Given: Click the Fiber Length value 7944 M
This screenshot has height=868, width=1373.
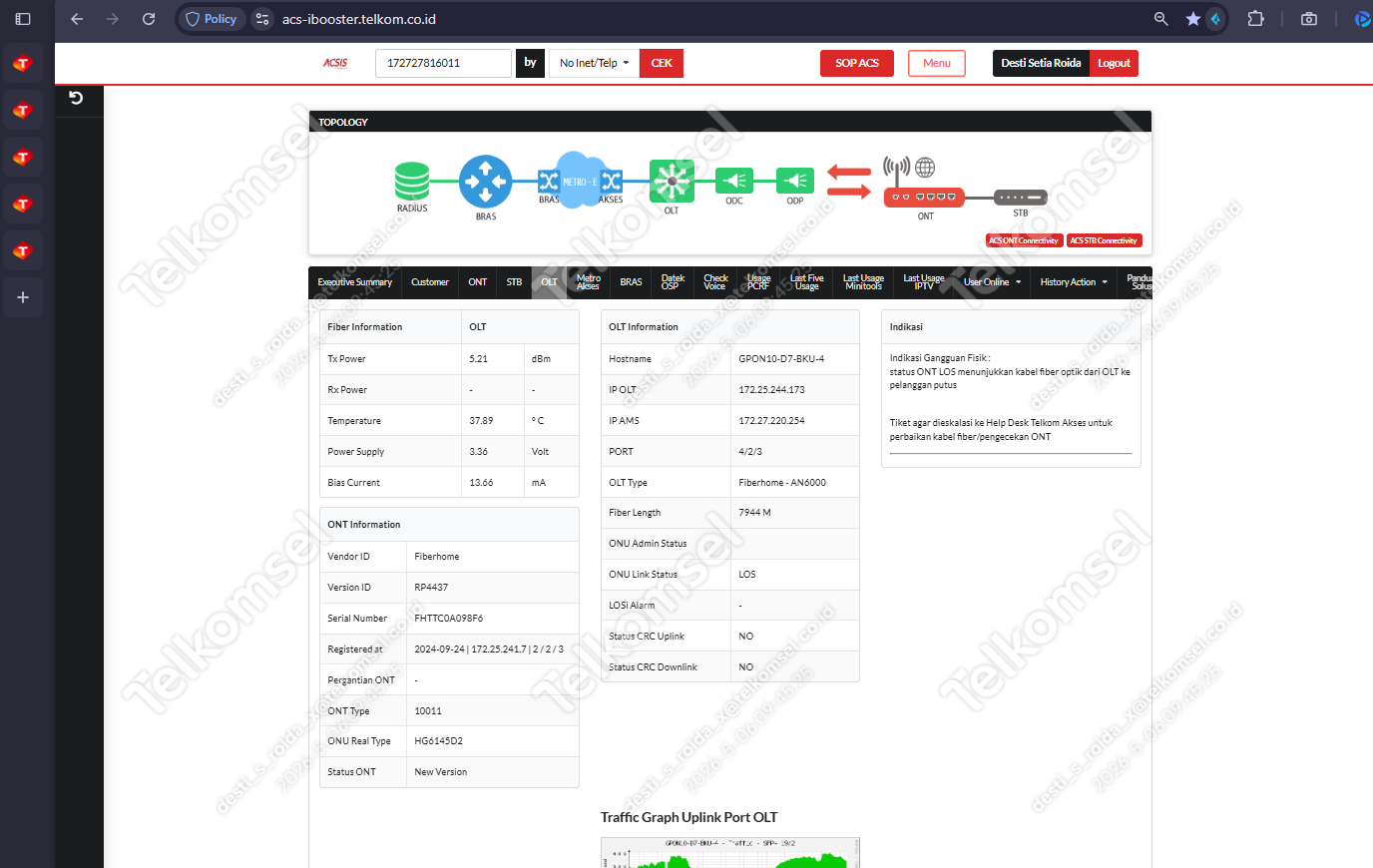Looking at the screenshot, I should [x=754, y=513].
